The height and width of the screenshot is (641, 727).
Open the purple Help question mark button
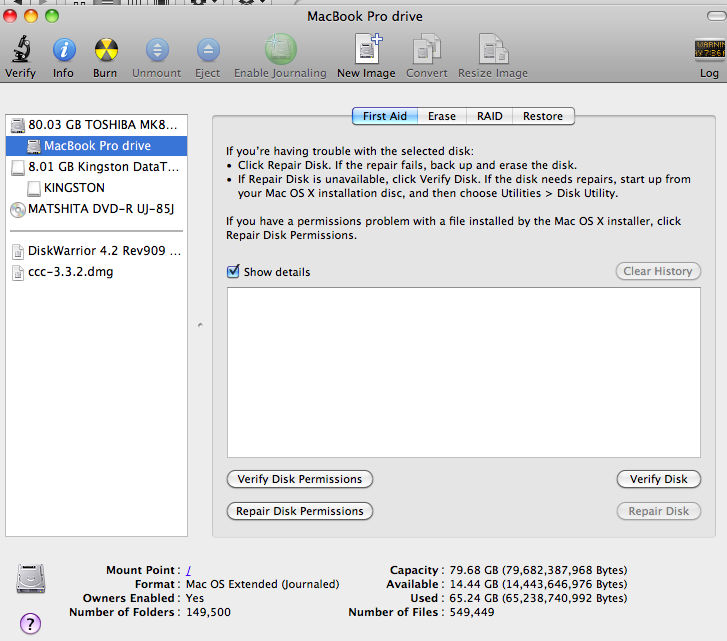pos(31,623)
